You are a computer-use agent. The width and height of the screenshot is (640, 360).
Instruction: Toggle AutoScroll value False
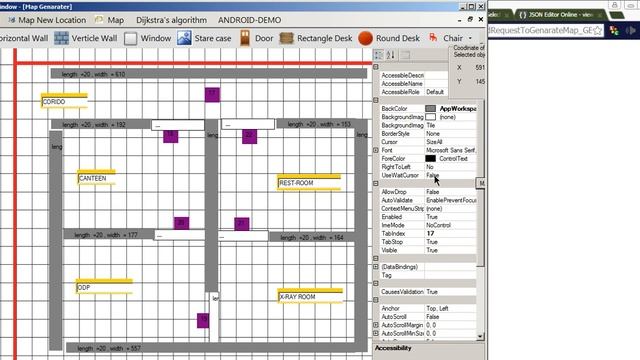tap(451, 317)
